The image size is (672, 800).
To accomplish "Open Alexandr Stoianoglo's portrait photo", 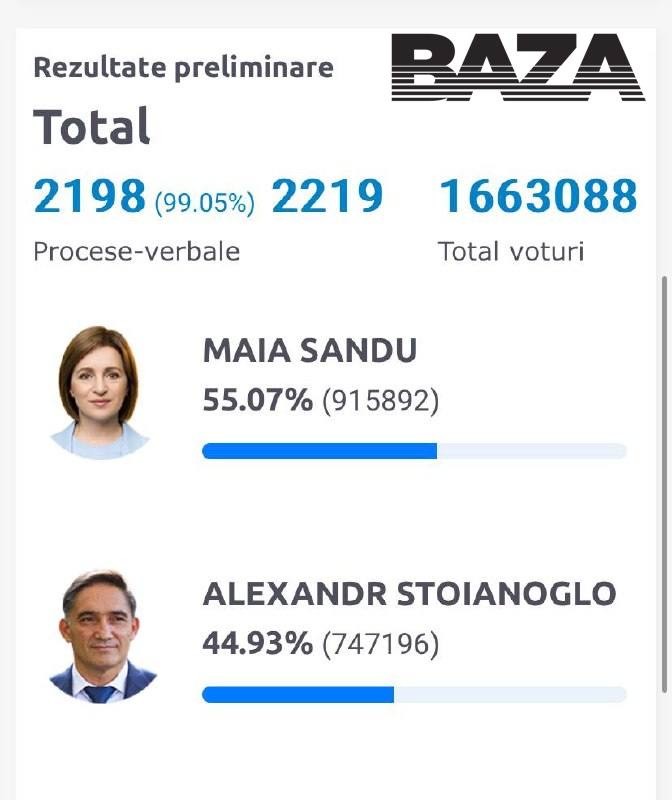I will click(102, 637).
